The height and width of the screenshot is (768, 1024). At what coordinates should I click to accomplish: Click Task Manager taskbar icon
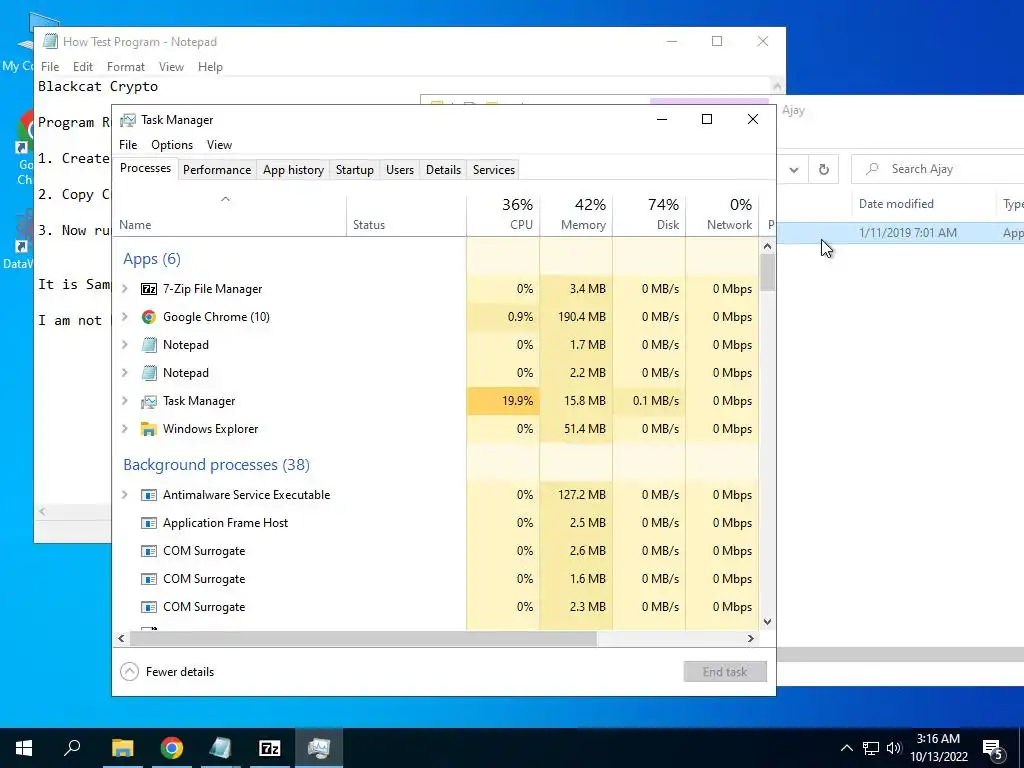[x=319, y=748]
